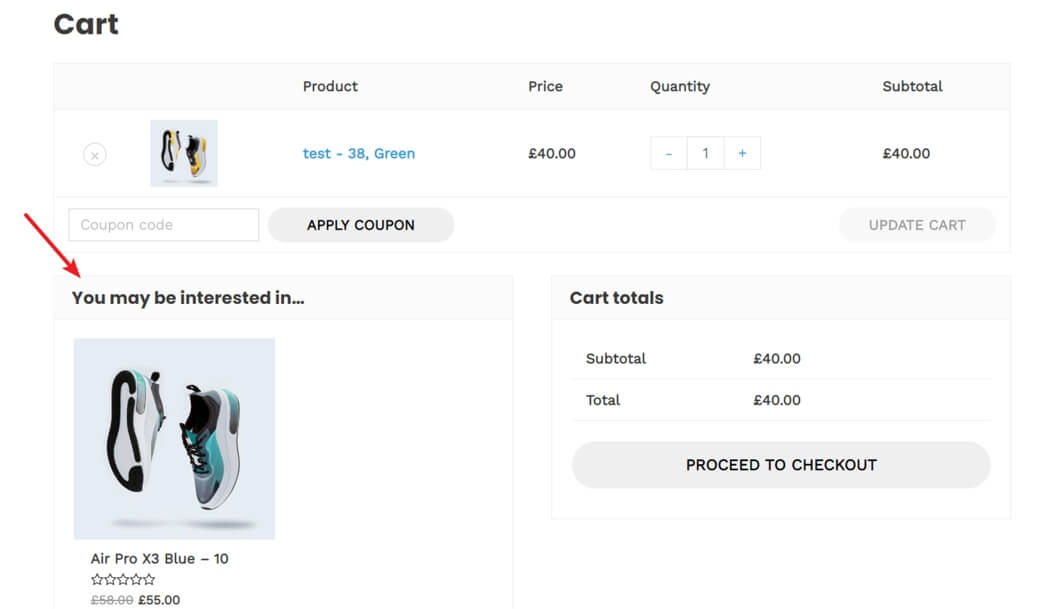Click the quantity number field
The image size is (1062, 609).
(x=705, y=153)
